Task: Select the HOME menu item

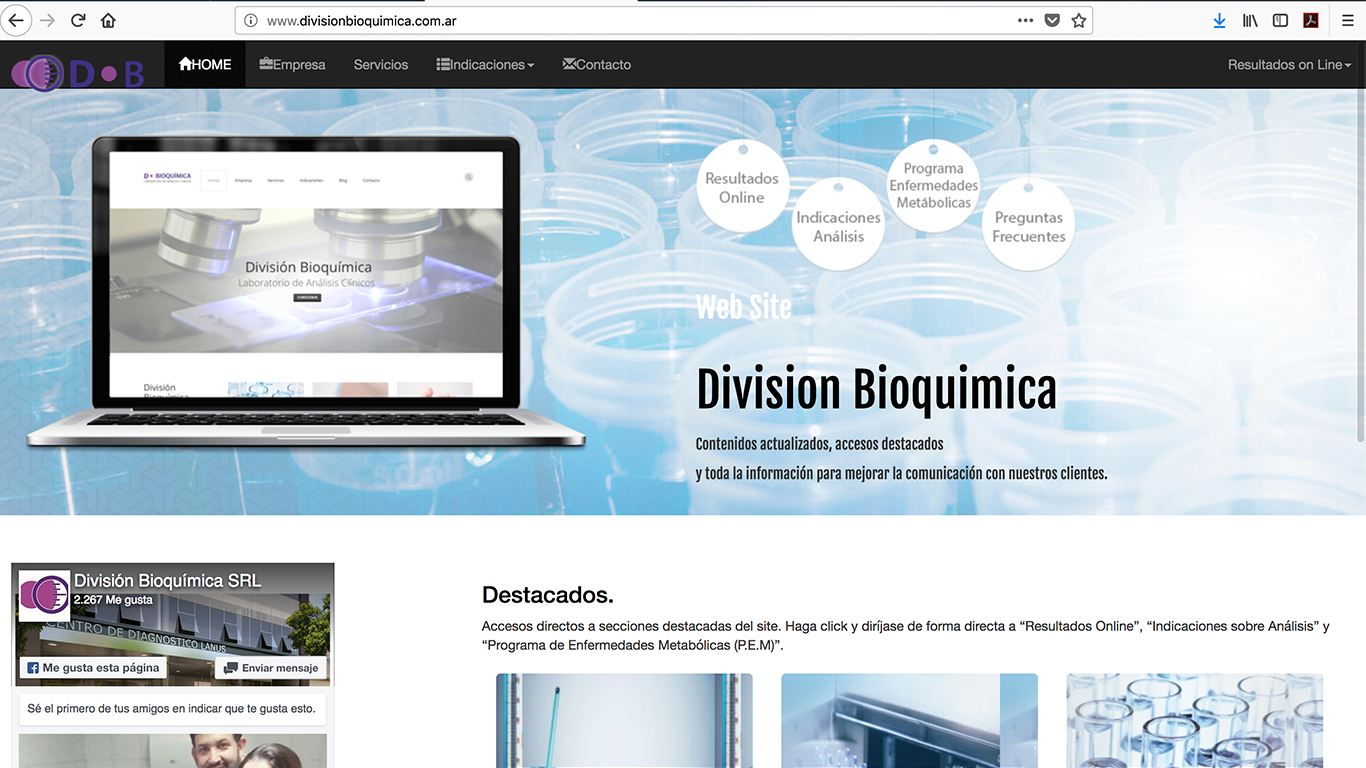Action: (x=205, y=65)
